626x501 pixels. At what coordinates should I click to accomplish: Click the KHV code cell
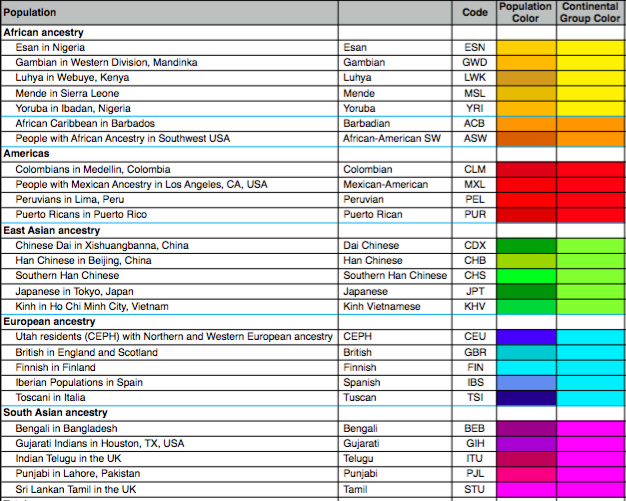[x=475, y=307]
